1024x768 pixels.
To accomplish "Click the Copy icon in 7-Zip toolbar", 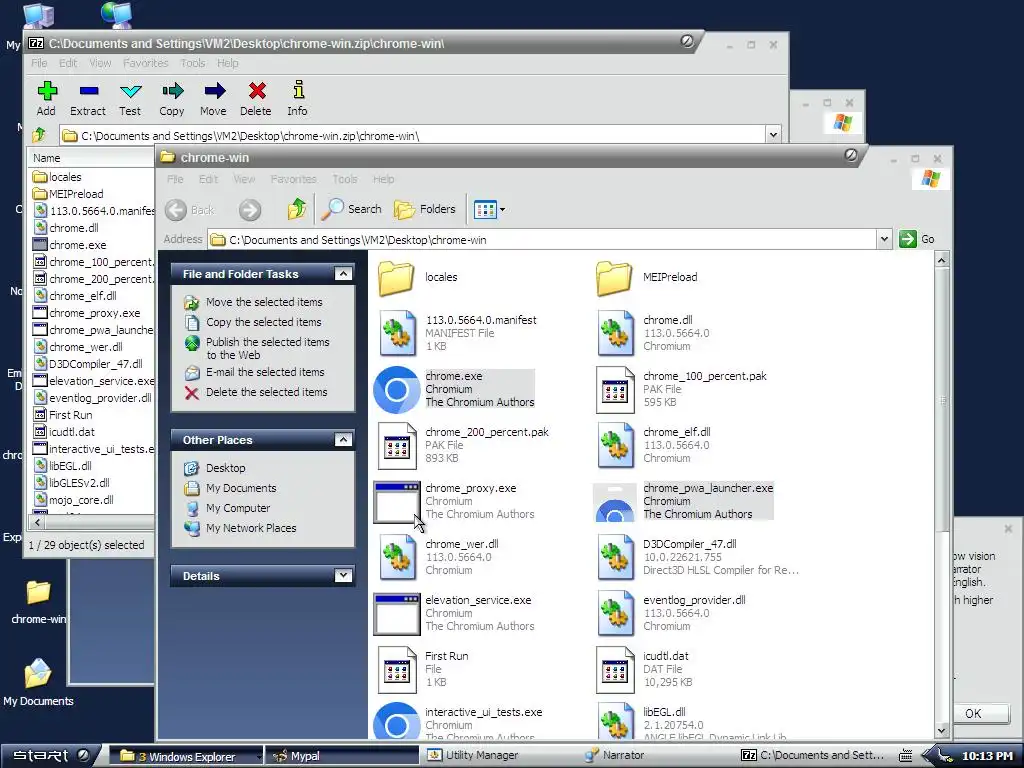I will (x=172, y=99).
